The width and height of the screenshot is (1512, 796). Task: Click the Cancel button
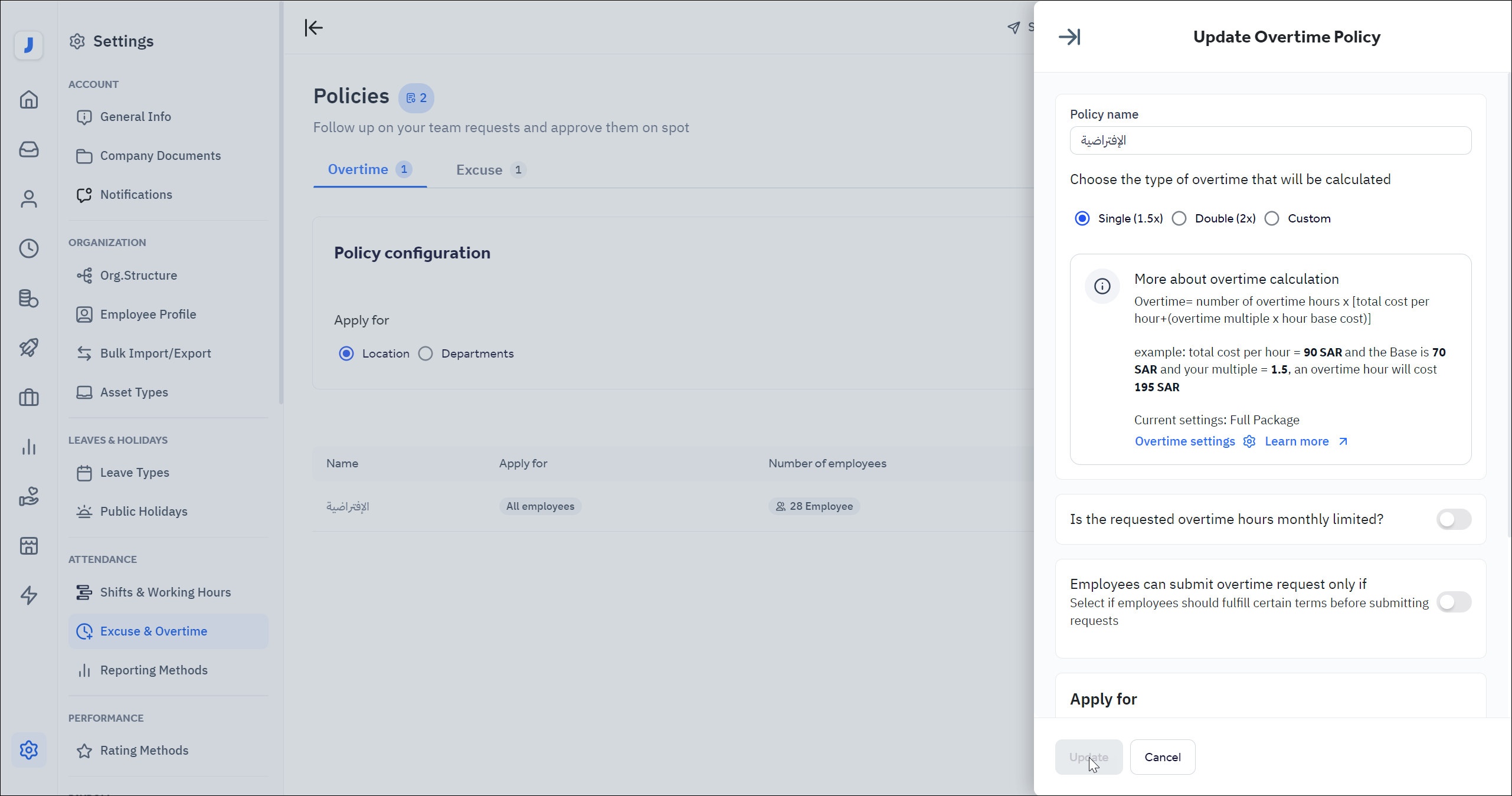[1162, 757]
